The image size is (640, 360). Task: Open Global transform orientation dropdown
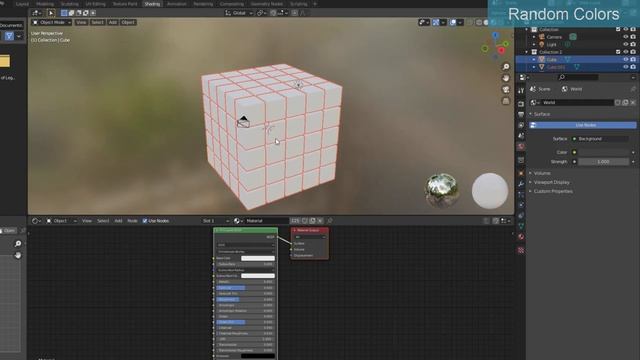[x=238, y=13]
